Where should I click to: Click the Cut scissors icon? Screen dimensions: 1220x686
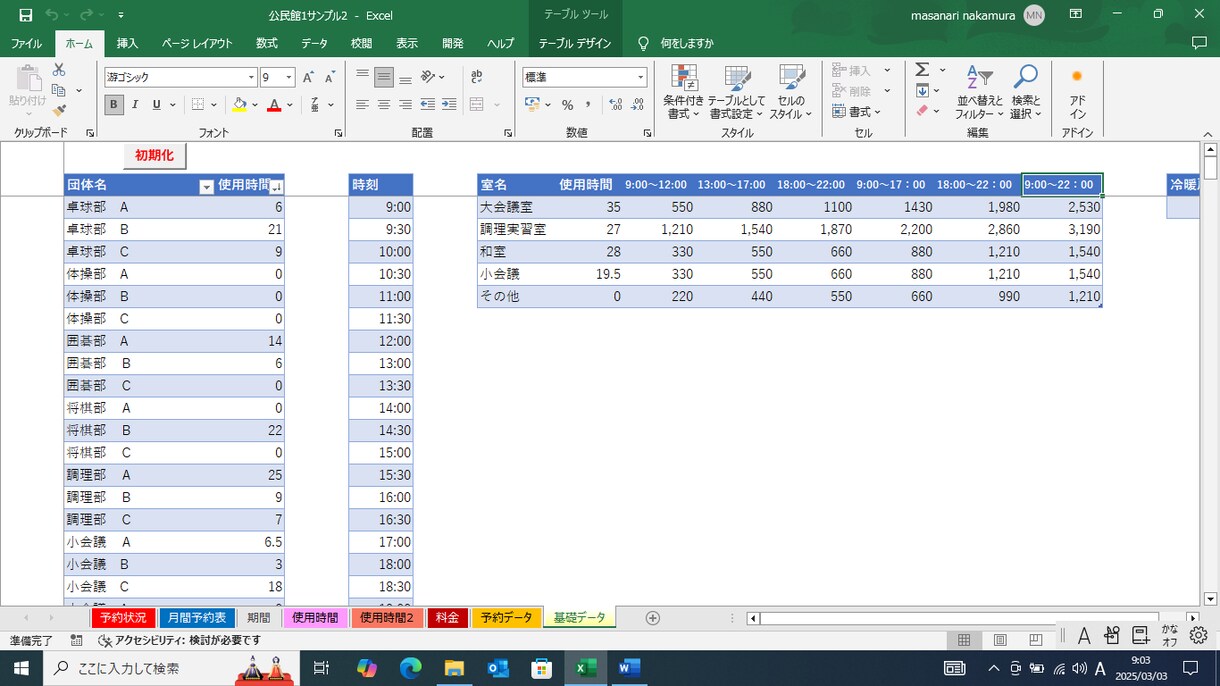point(59,70)
